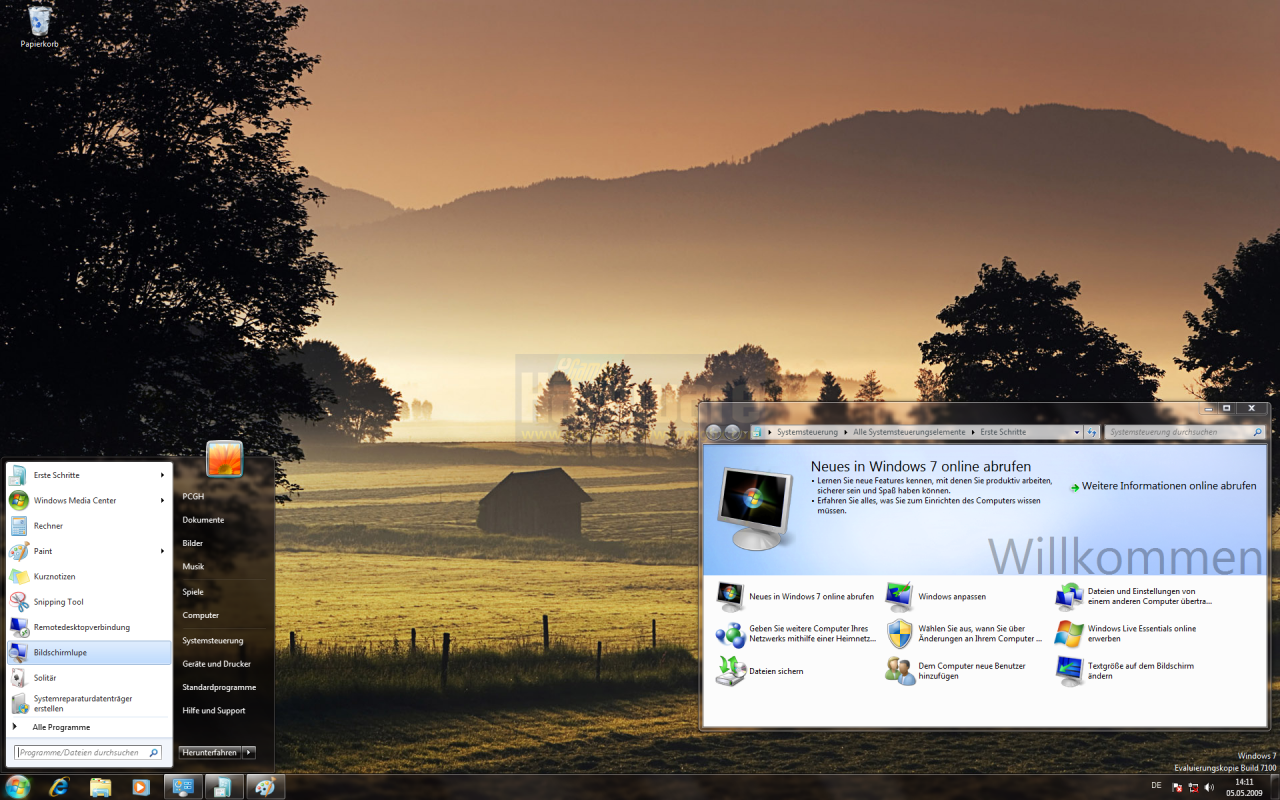
Task: Open PCGH user folder from Start menu
Action: pyautogui.click(x=193, y=496)
